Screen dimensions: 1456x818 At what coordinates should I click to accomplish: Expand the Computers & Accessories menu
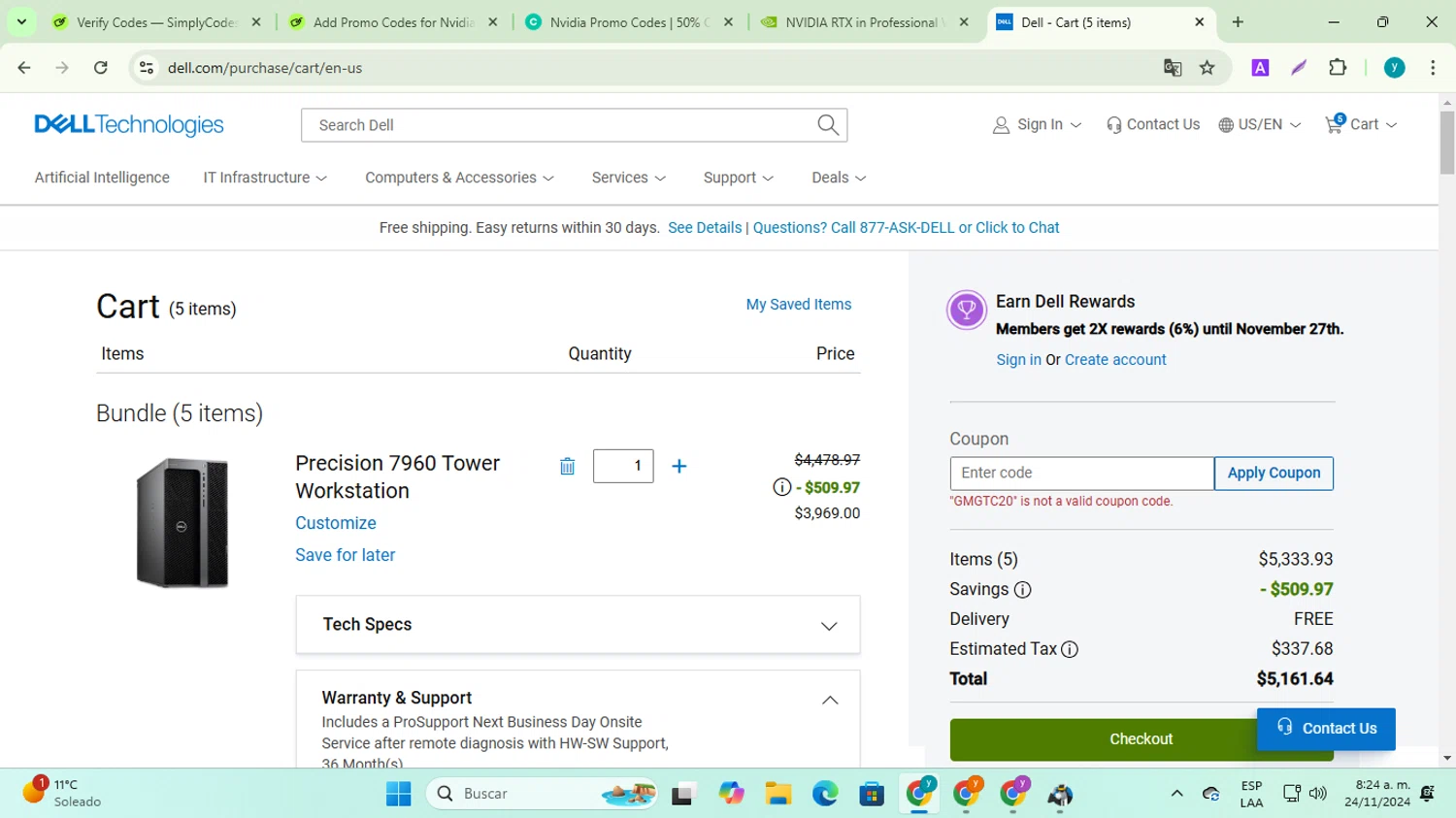tap(459, 178)
